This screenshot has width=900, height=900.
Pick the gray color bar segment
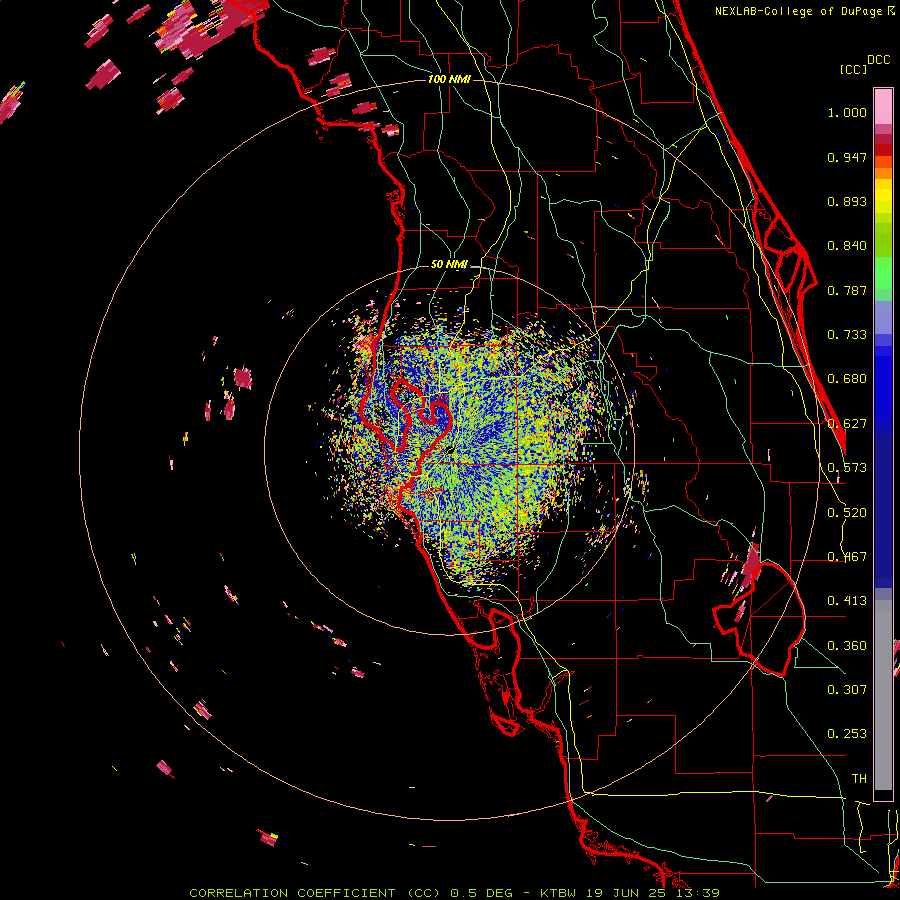[x=883, y=695]
